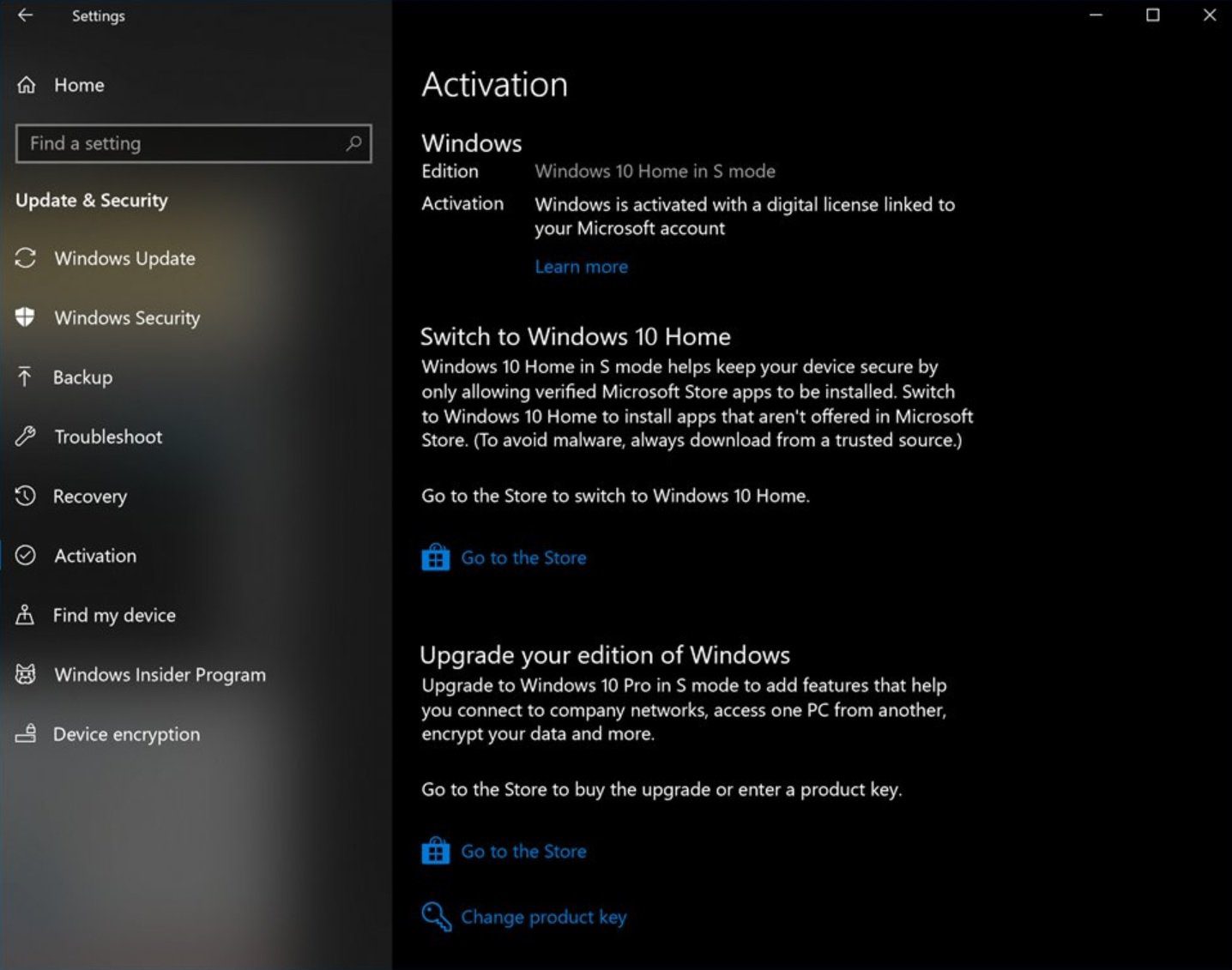Open the Learn more link
The width and height of the screenshot is (1232, 970).
pyautogui.click(x=581, y=267)
